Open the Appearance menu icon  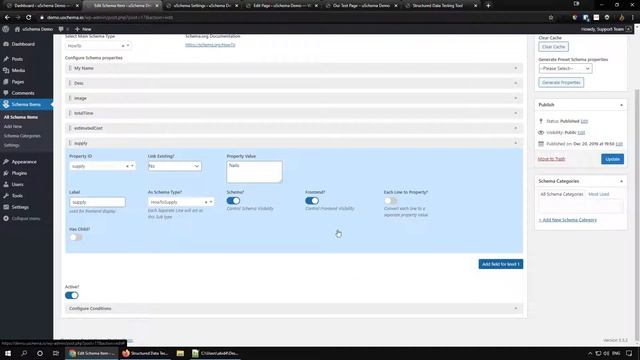coord(6,162)
